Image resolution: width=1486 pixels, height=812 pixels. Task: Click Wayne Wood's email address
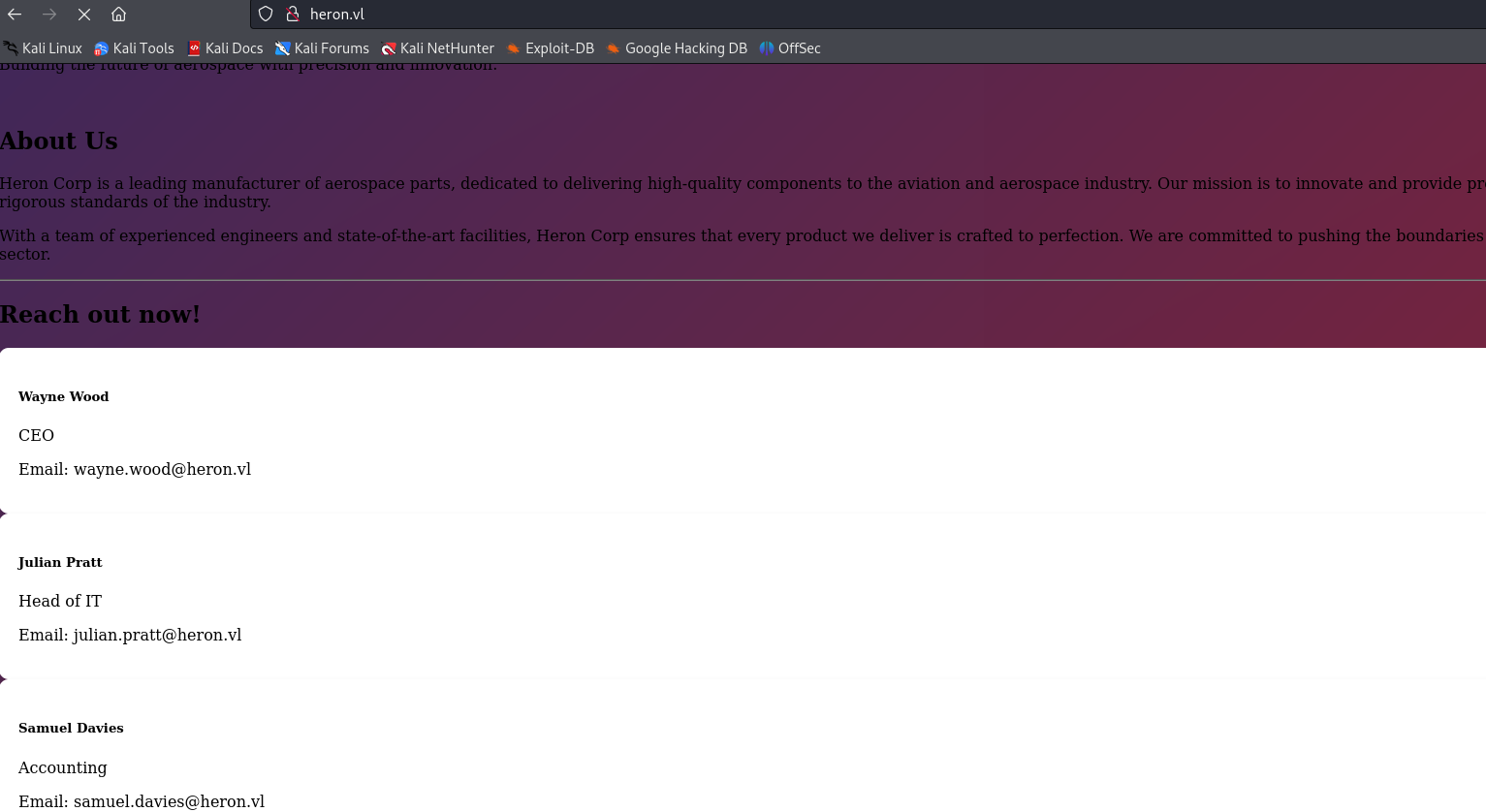pos(162,469)
